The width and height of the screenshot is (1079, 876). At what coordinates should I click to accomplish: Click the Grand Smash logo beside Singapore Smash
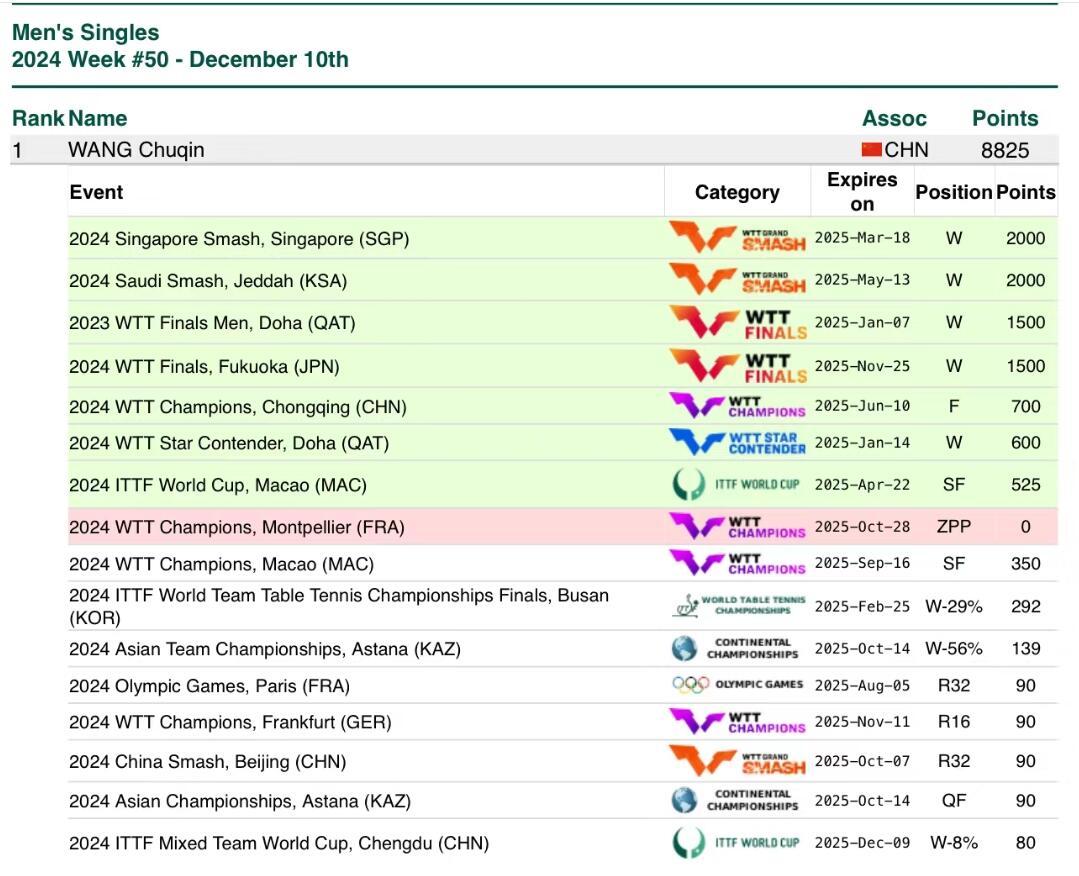[737, 238]
